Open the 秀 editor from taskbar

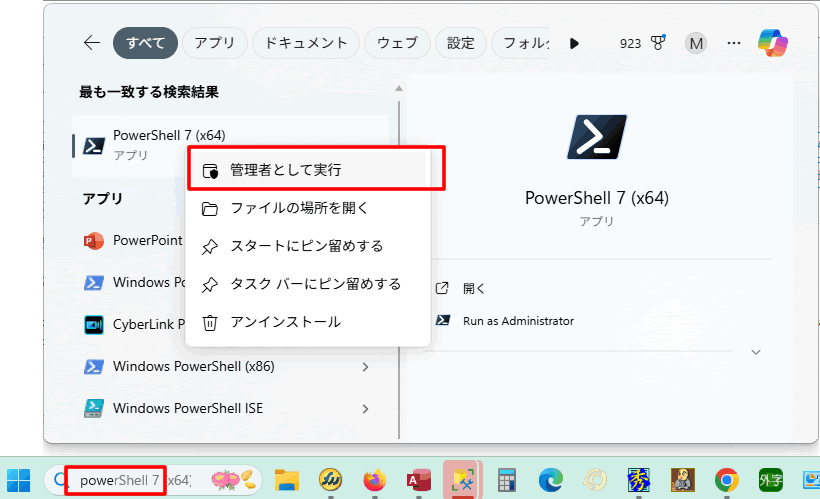point(639,480)
